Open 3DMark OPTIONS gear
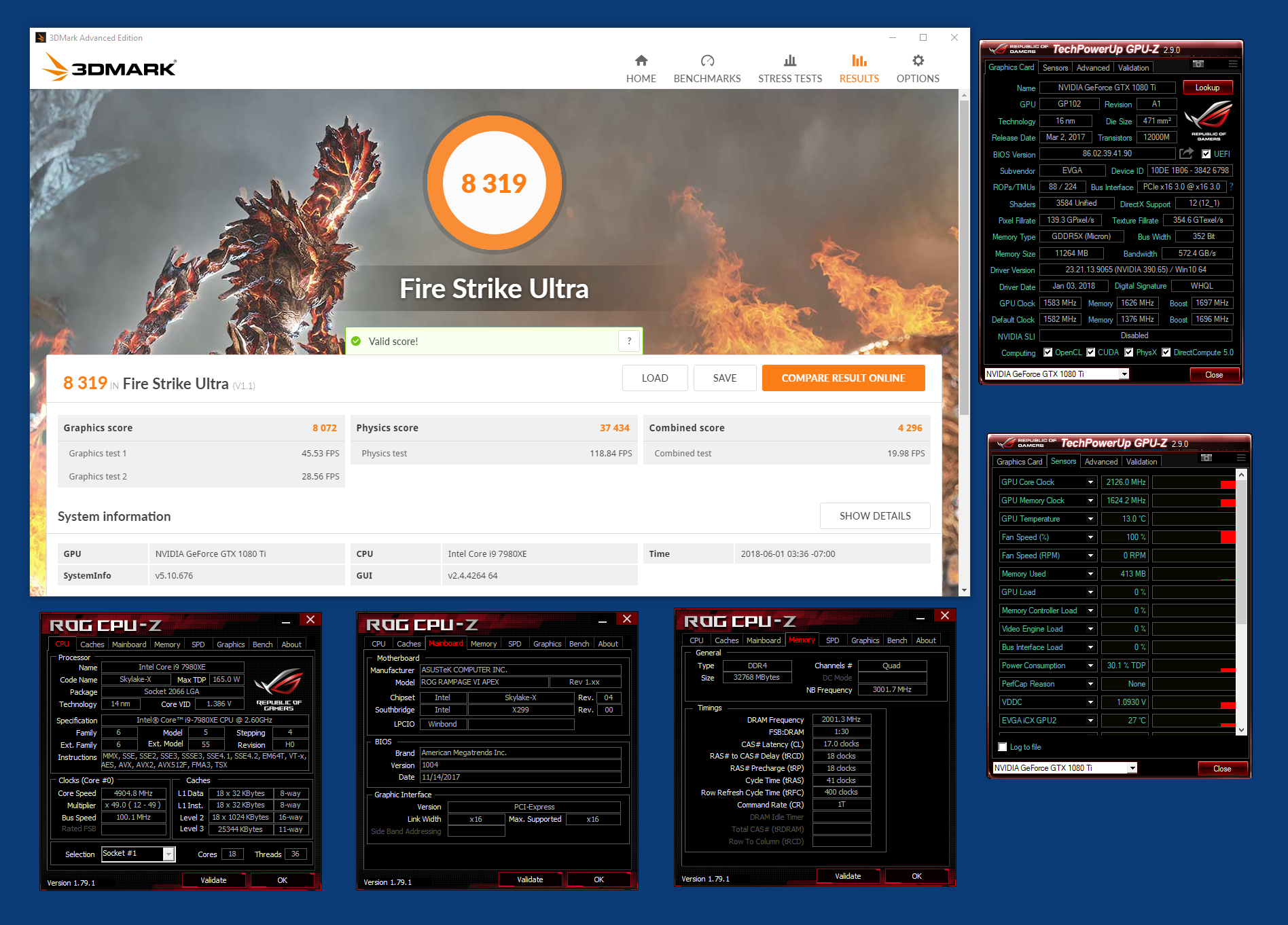The height and width of the screenshot is (925, 1288). [x=918, y=69]
